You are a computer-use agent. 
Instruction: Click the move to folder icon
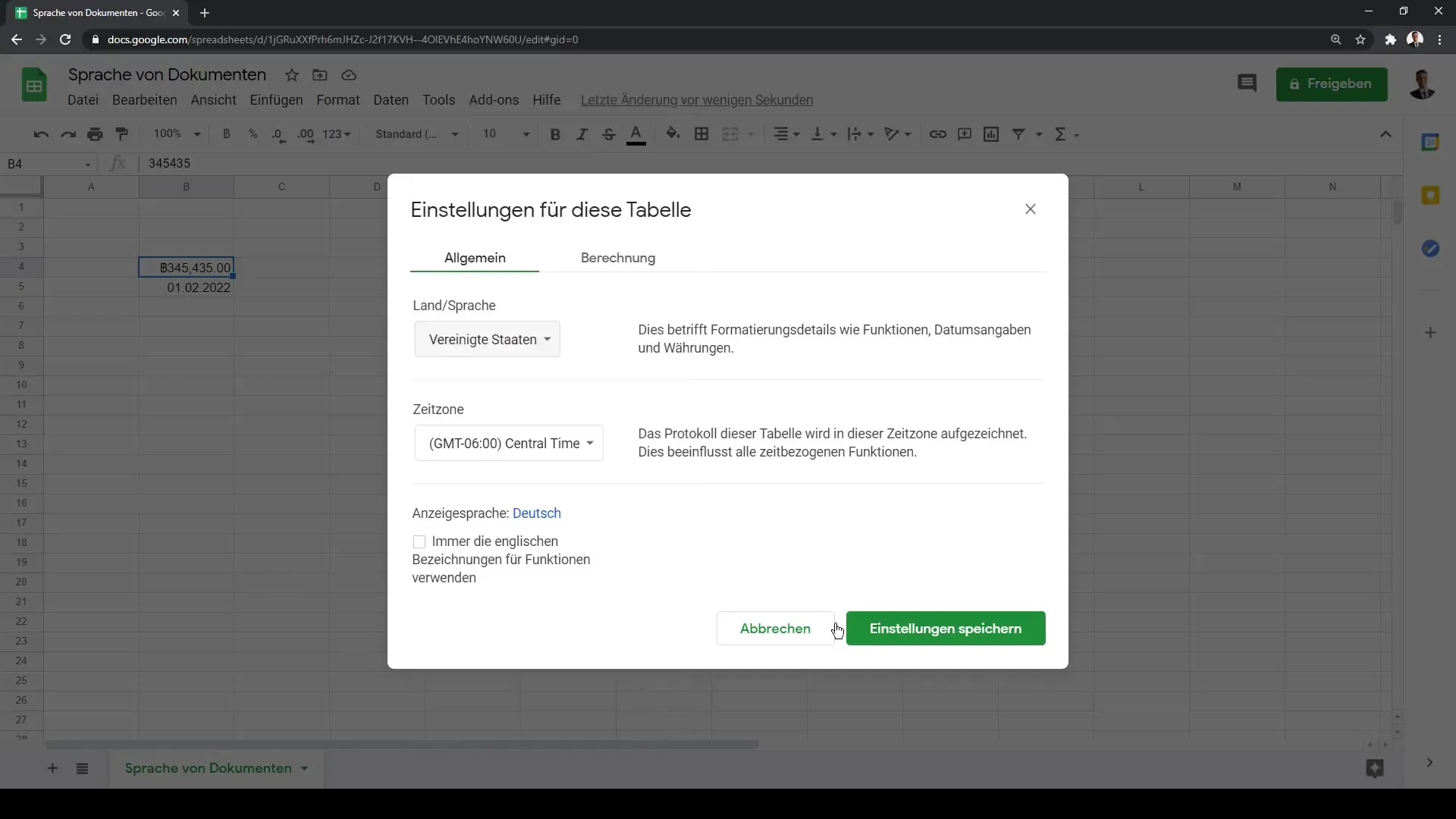pyautogui.click(x=320, y=75)
